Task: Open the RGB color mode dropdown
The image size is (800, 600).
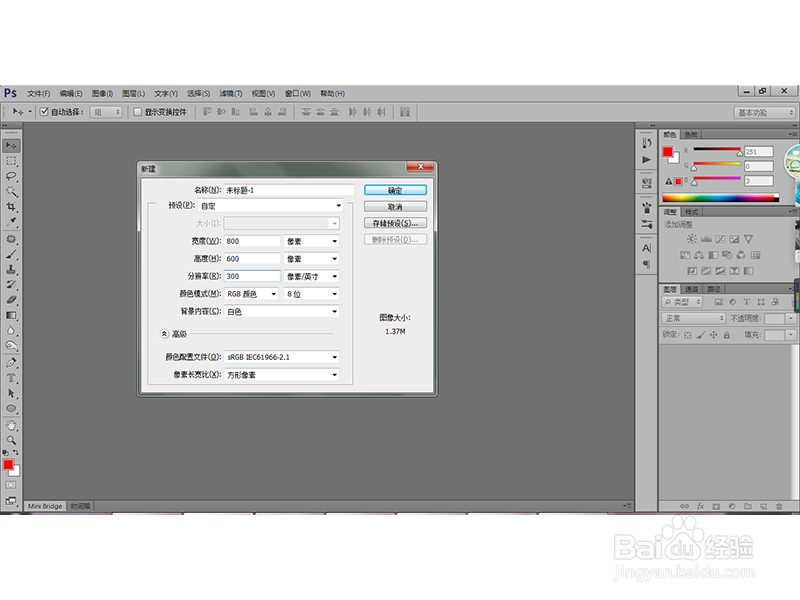Action: coord(252,294)
